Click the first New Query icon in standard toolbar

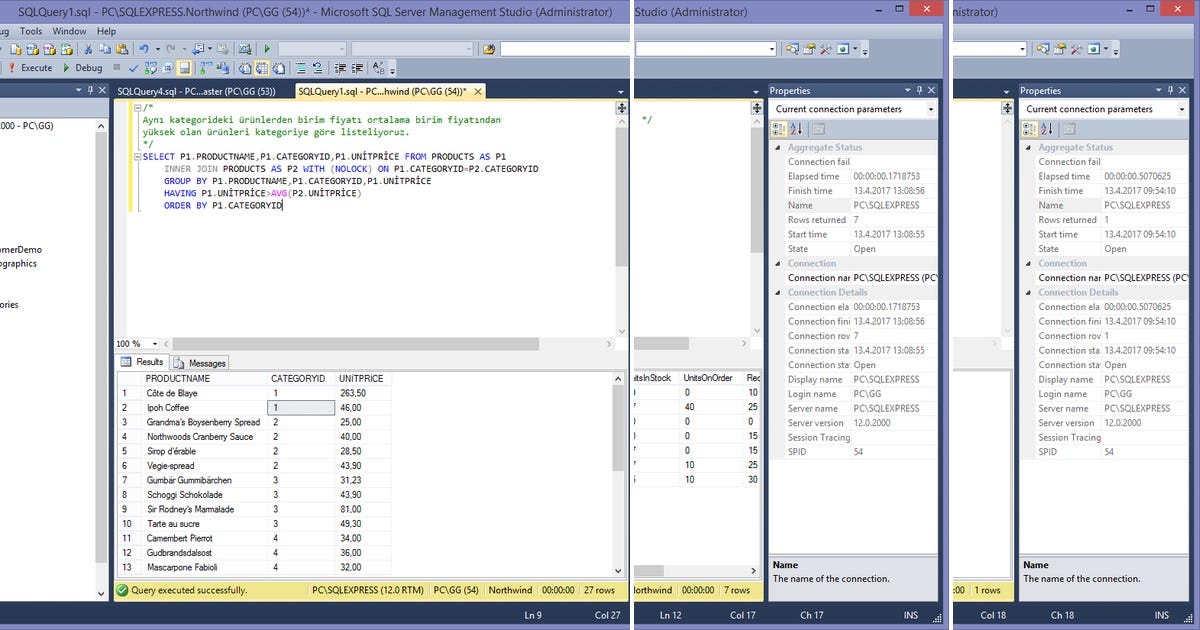(x=16, y=49)
